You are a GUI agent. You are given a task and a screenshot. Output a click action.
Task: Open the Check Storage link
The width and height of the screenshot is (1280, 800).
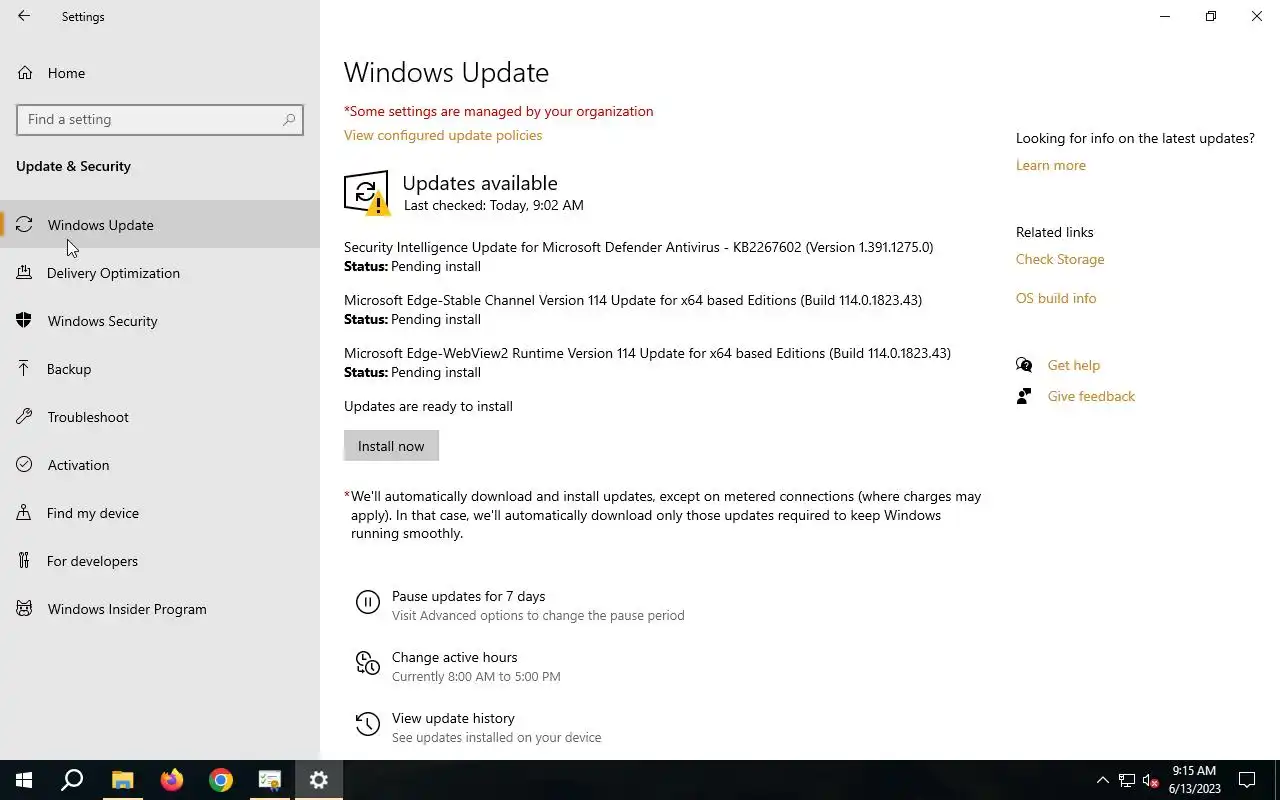1060,259
